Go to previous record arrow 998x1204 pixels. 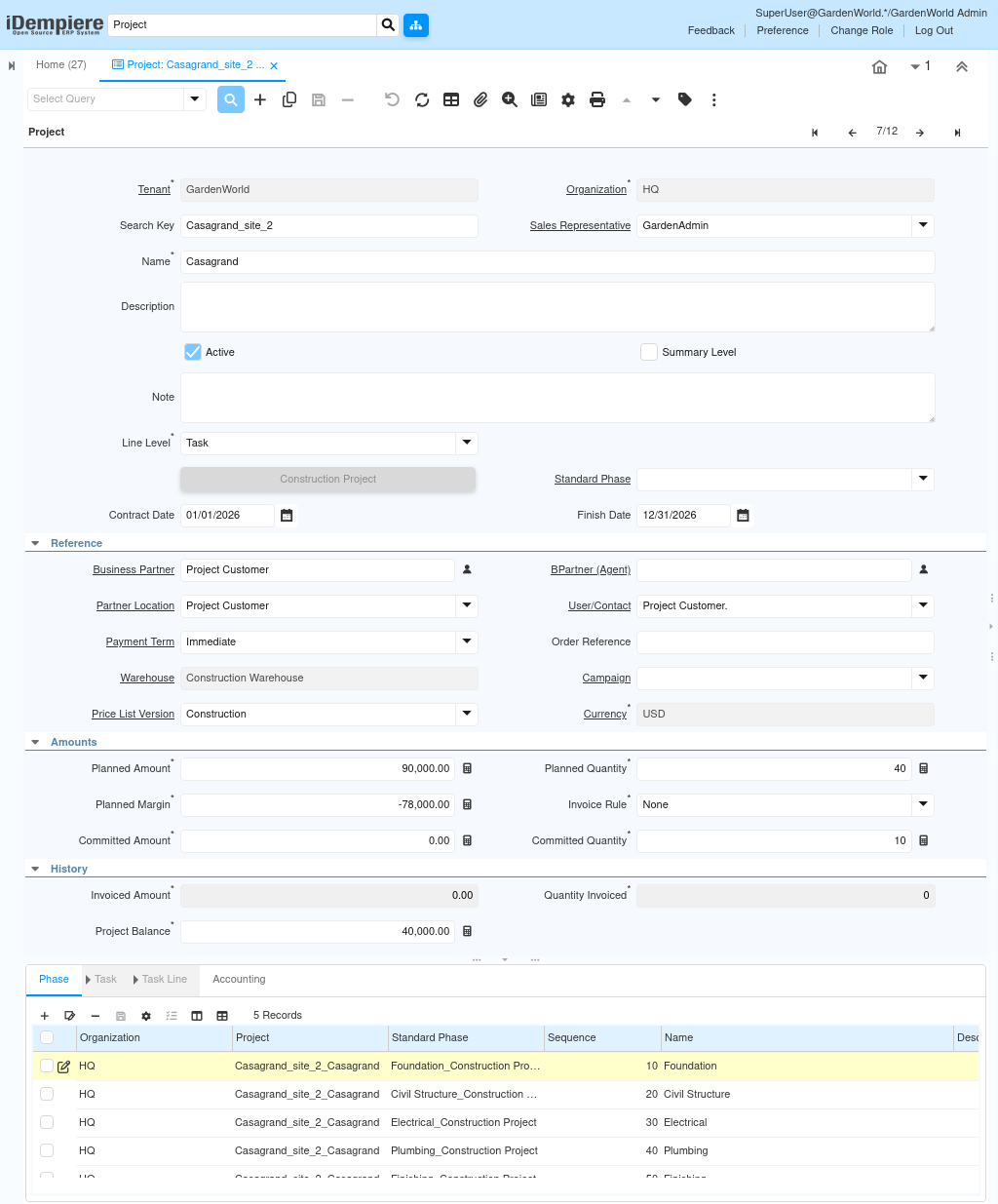(853, 133)
